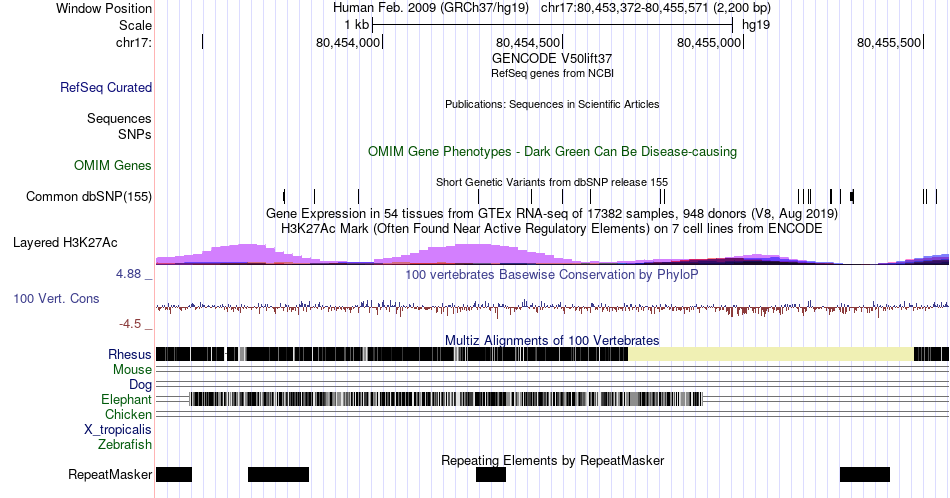950x498 pixels.
Task: Click Short Genetic Variants from dbSNP title
Action: [x=552, y=182]
